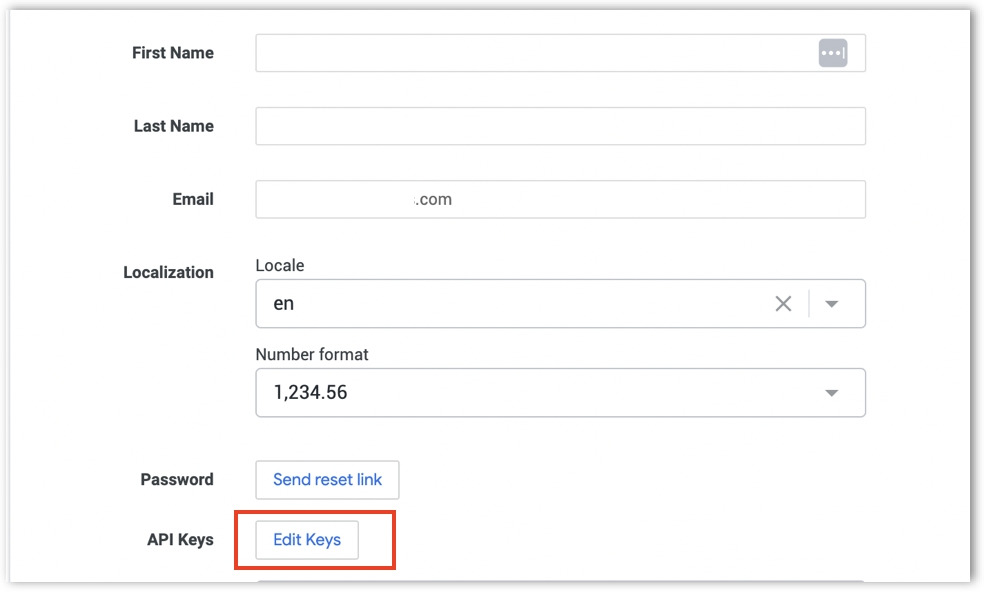Click the 1,234.56 number format value
This screenshot has width=984, height=592.
[310, 393]
